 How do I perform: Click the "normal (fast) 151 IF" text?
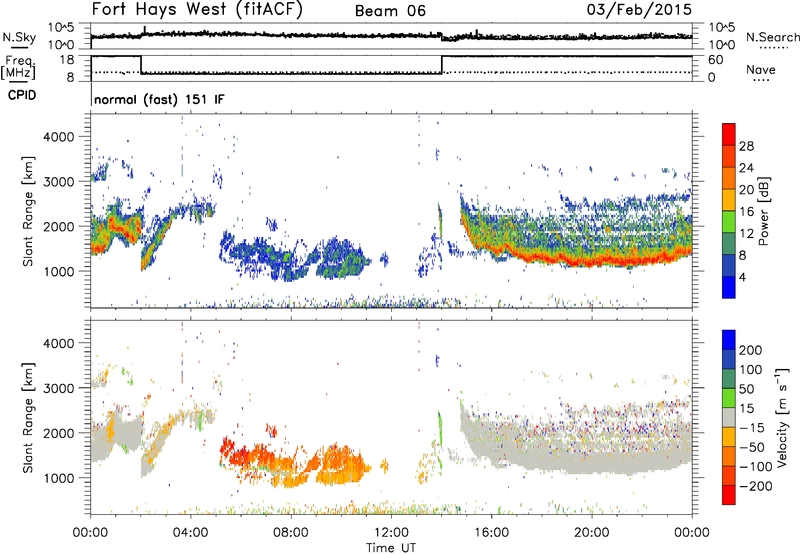click(x=159, y=99)
